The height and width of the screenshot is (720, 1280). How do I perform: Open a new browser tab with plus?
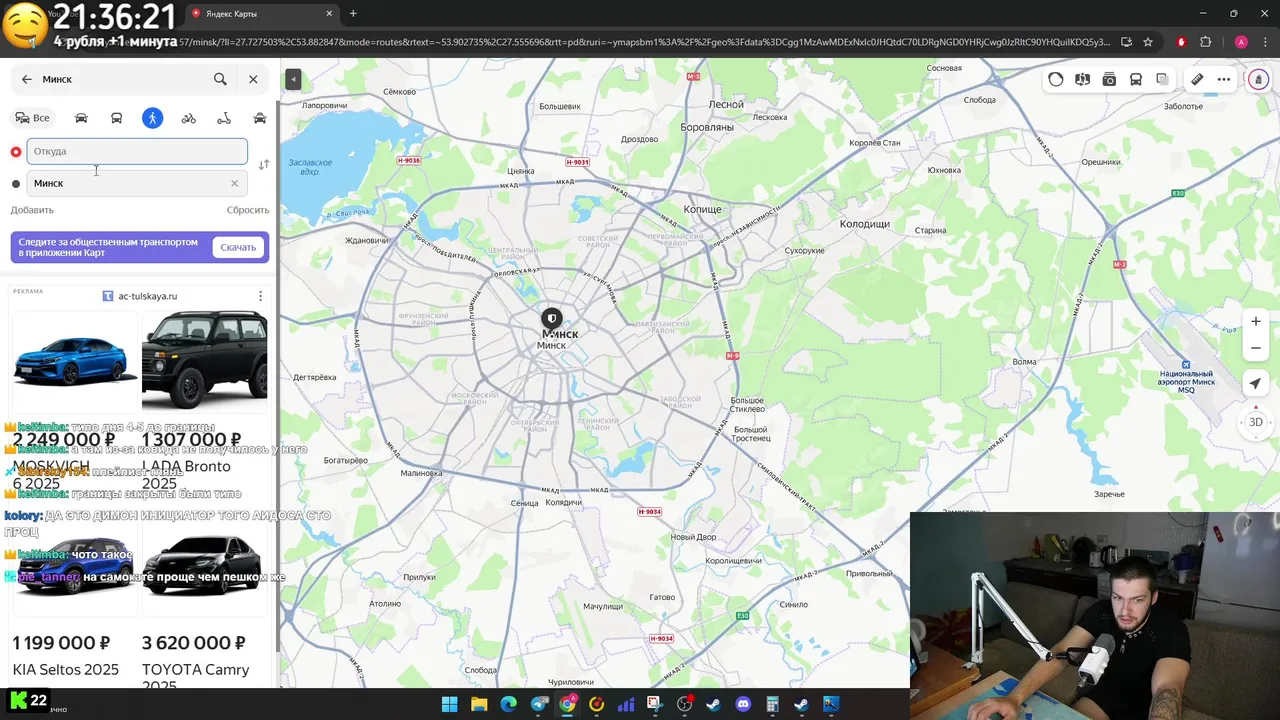point(353,13)
